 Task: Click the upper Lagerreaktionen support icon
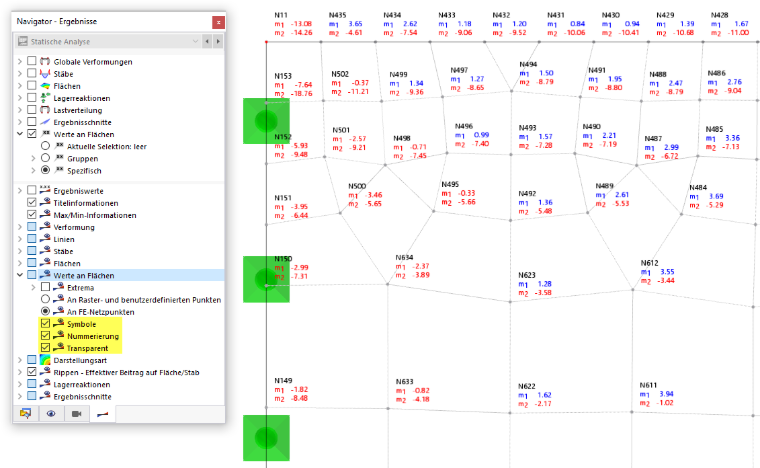45,97
